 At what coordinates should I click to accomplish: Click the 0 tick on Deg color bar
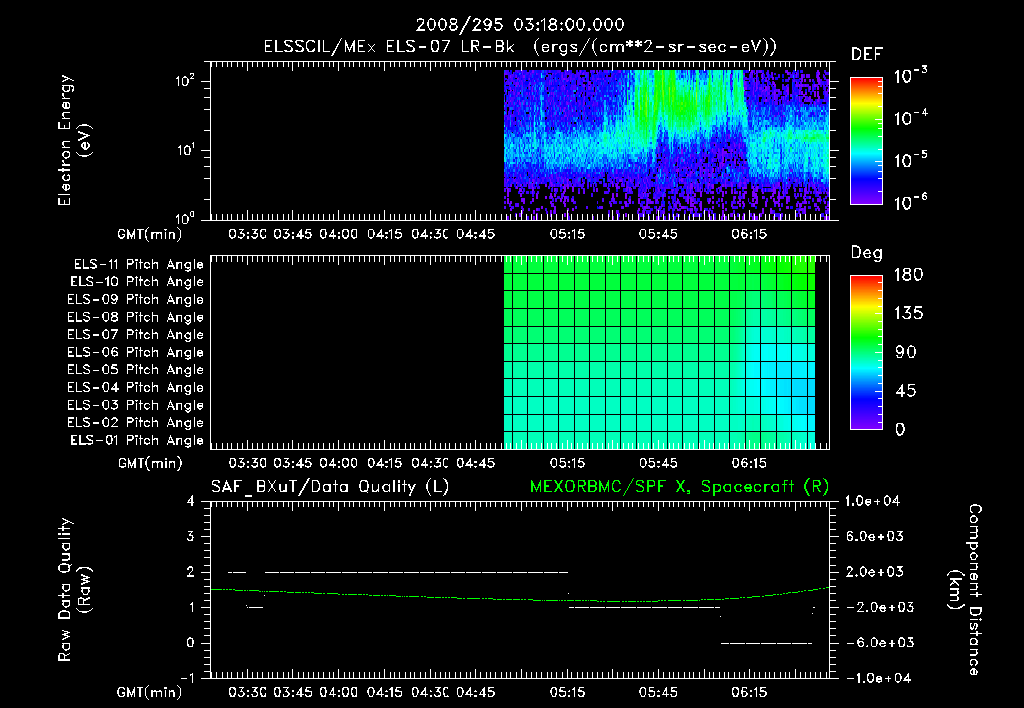901,430
